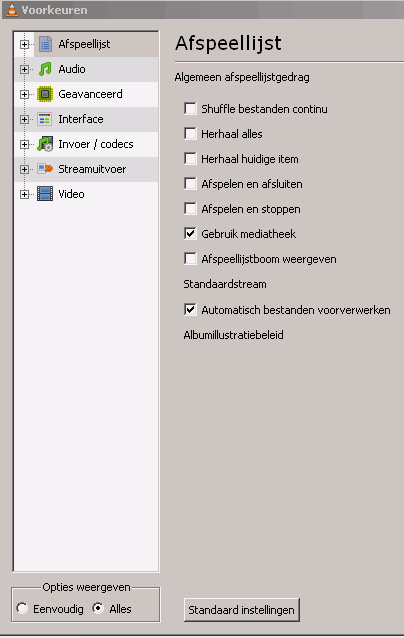Click the VLC cone title bar icon
The image size is (404, 638).
coord(12,9)
